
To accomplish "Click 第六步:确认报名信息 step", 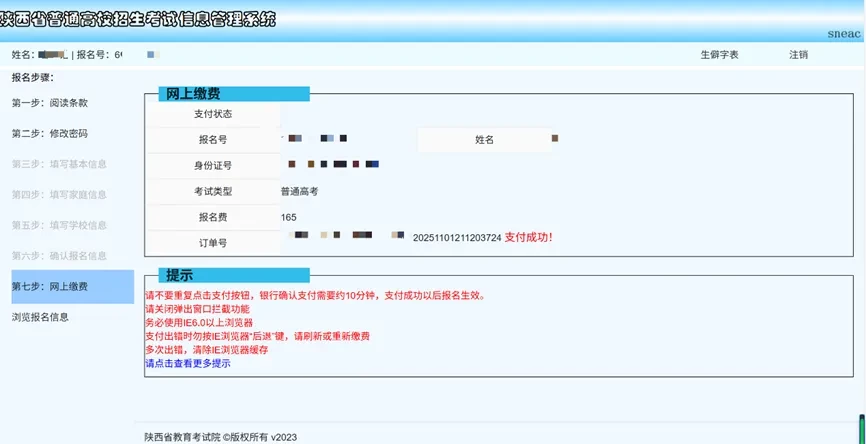I will pos(59,256).
